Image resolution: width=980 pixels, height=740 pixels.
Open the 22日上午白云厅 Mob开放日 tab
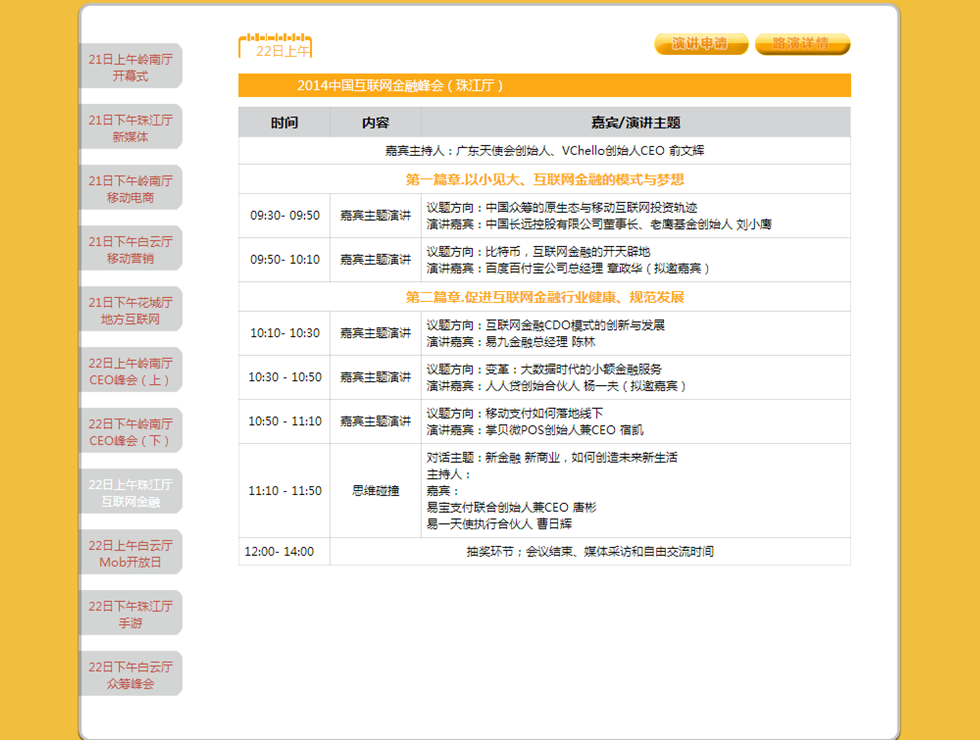(x=131, y=552)
